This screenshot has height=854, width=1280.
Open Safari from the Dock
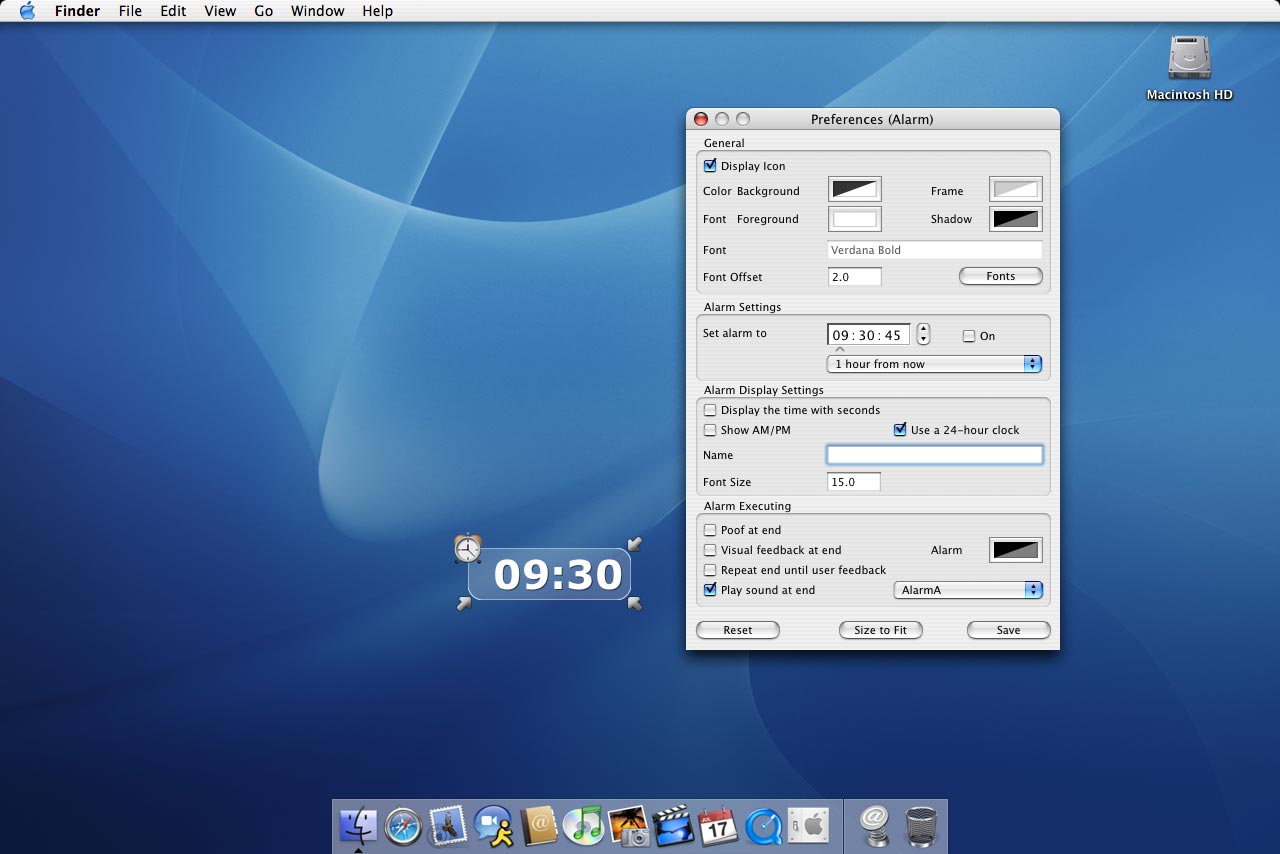click(x=403, y=826)
